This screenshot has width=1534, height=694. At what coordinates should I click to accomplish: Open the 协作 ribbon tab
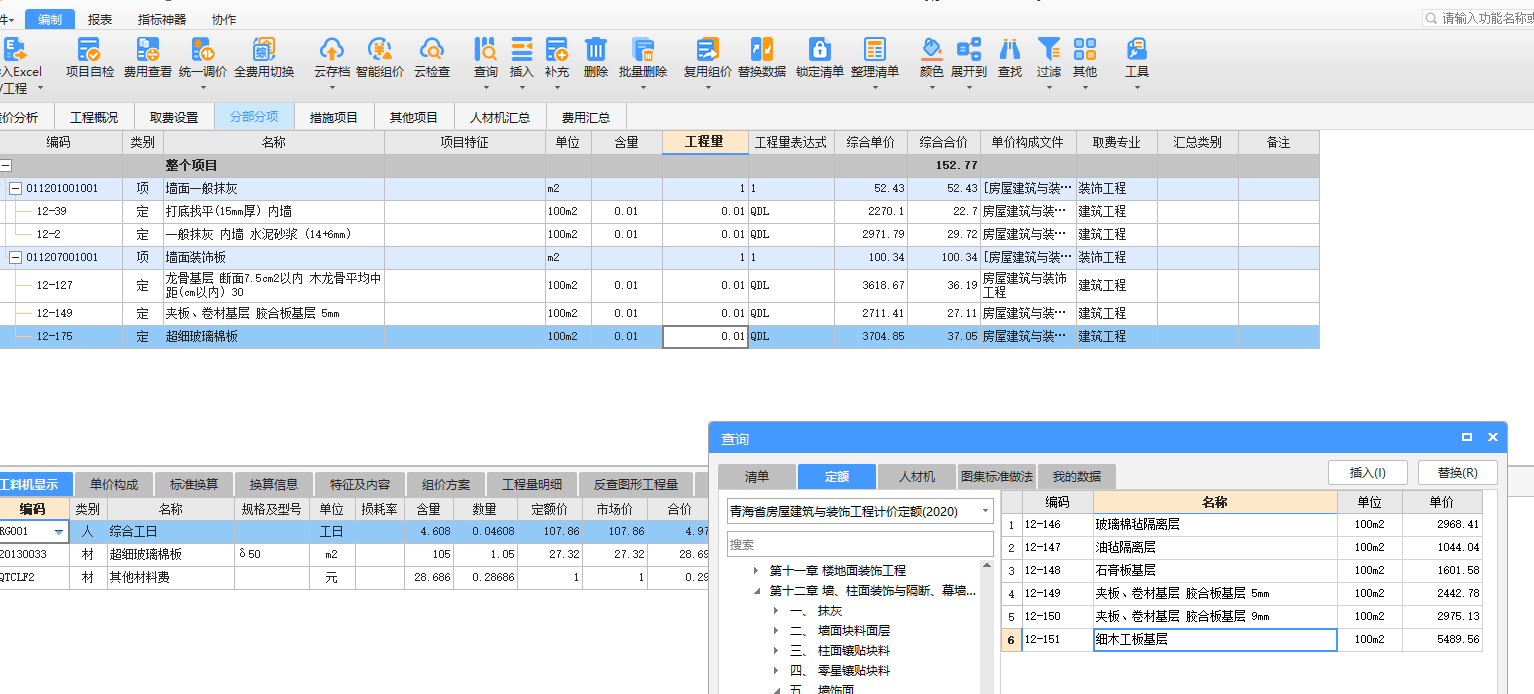[x=224, y=19]
